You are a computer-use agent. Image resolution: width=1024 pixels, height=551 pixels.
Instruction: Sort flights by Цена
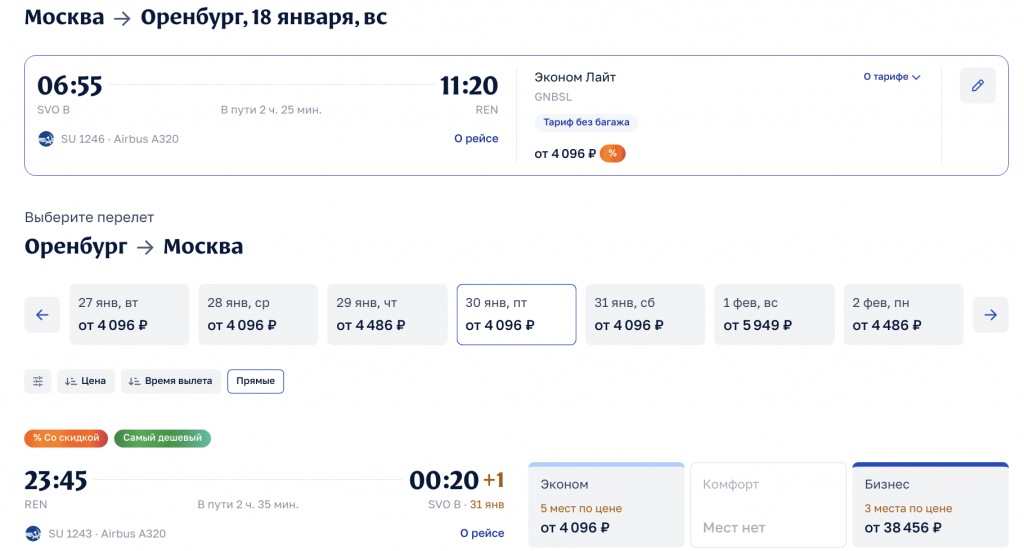tap(86, 381)
